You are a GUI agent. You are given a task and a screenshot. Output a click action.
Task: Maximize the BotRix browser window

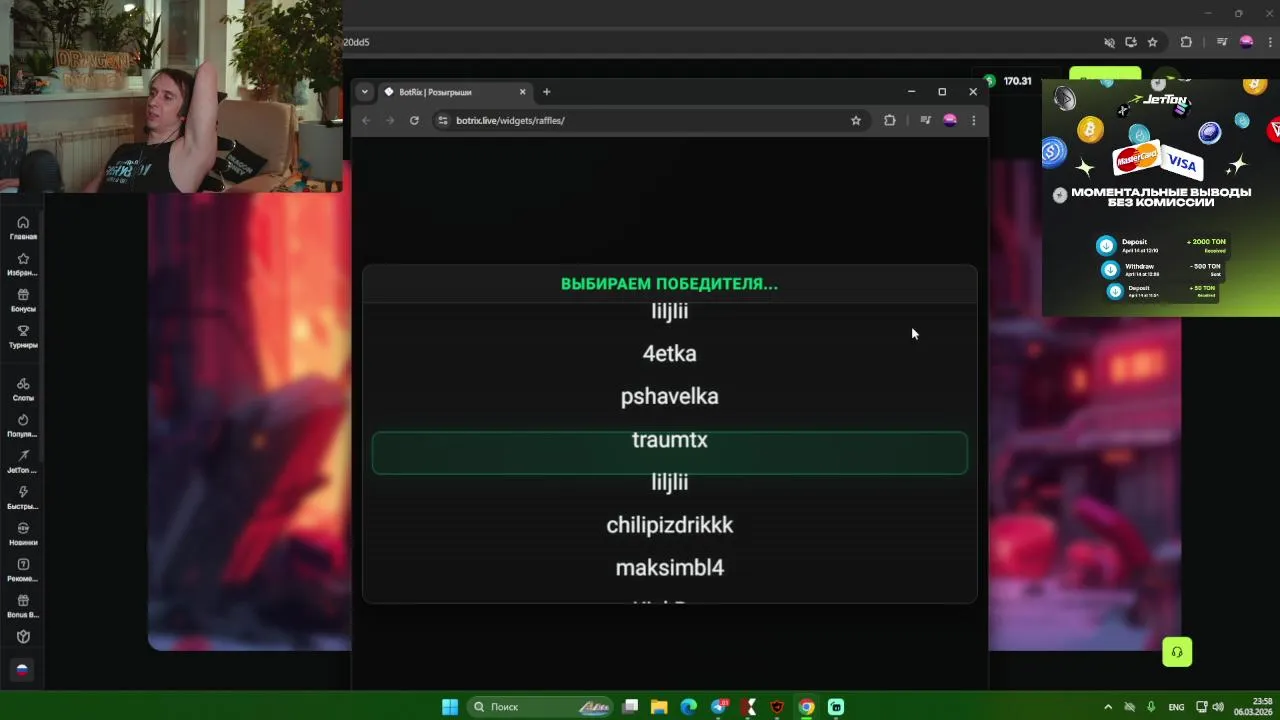point(942,91)
